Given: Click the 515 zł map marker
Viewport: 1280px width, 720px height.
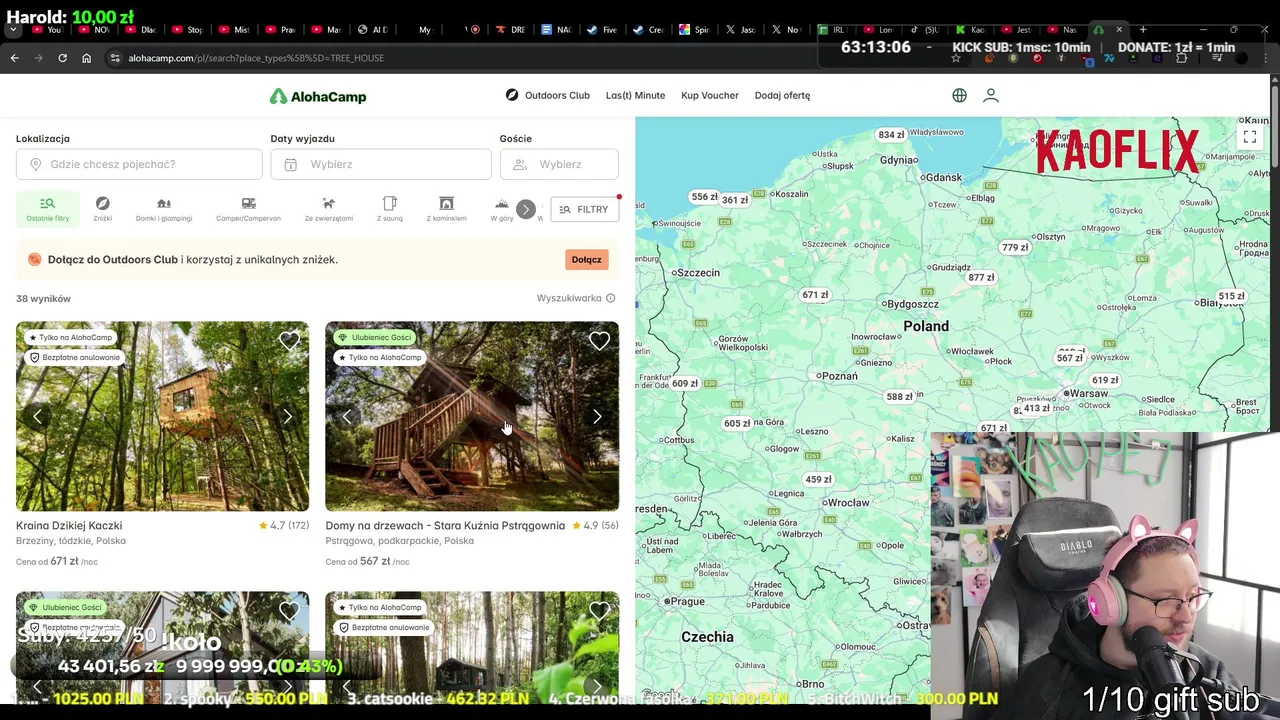Looking at the screenshot, I should tap(1231, 296).
